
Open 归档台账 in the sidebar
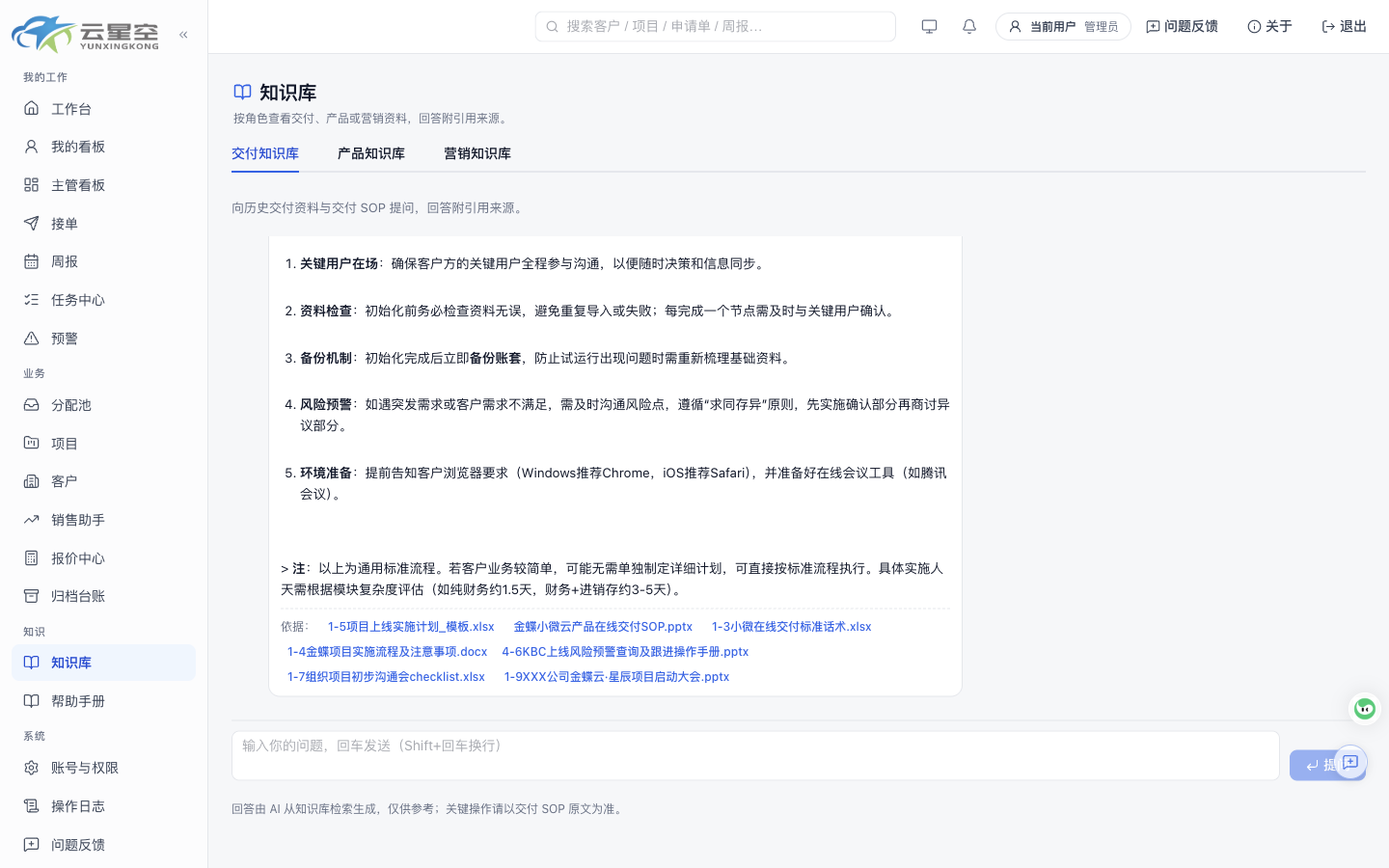point(103,596)
